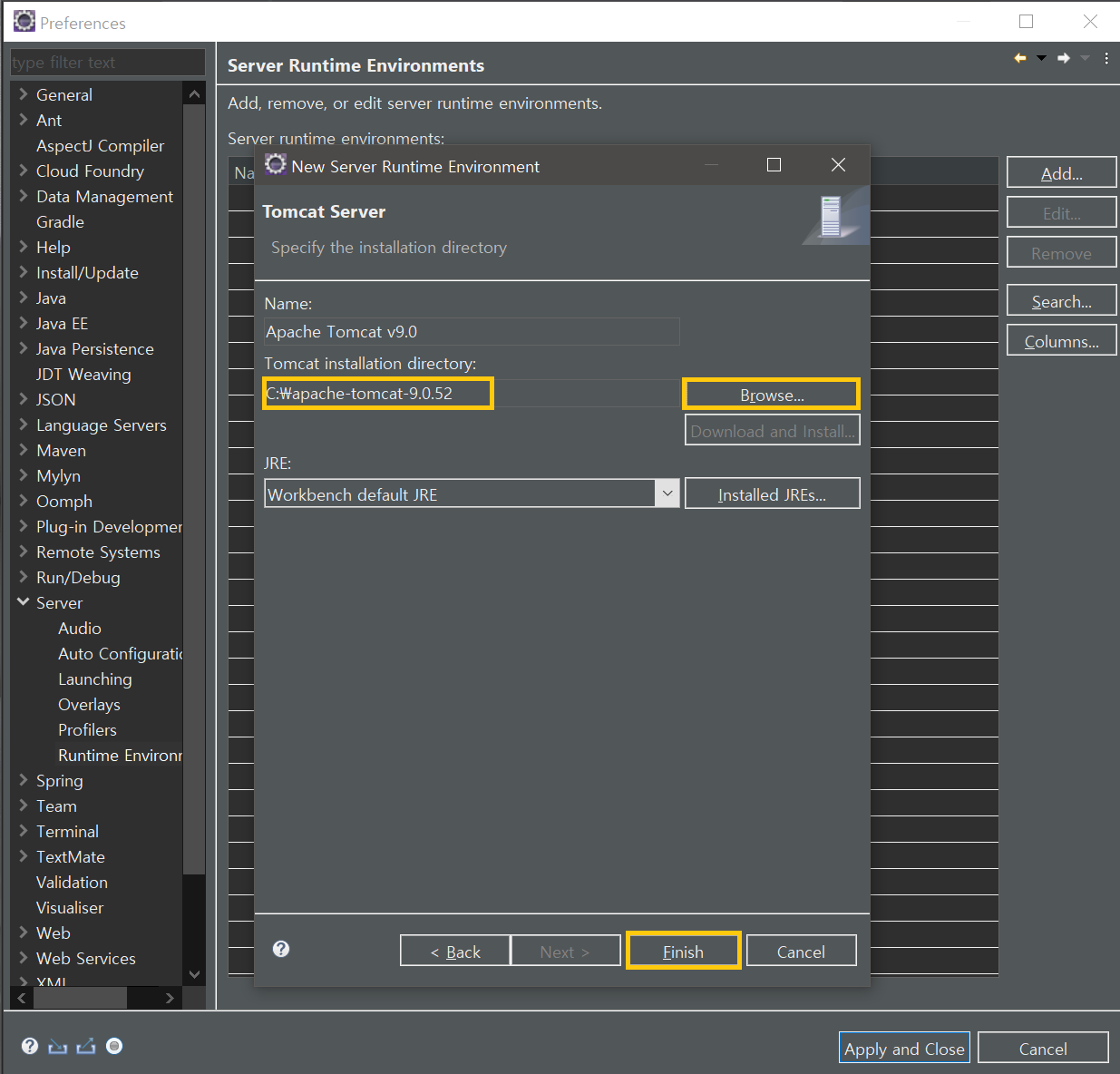Select JDT Weaving preference
This screenshot has height=1074, width=1120.
(x=83, y=374)
